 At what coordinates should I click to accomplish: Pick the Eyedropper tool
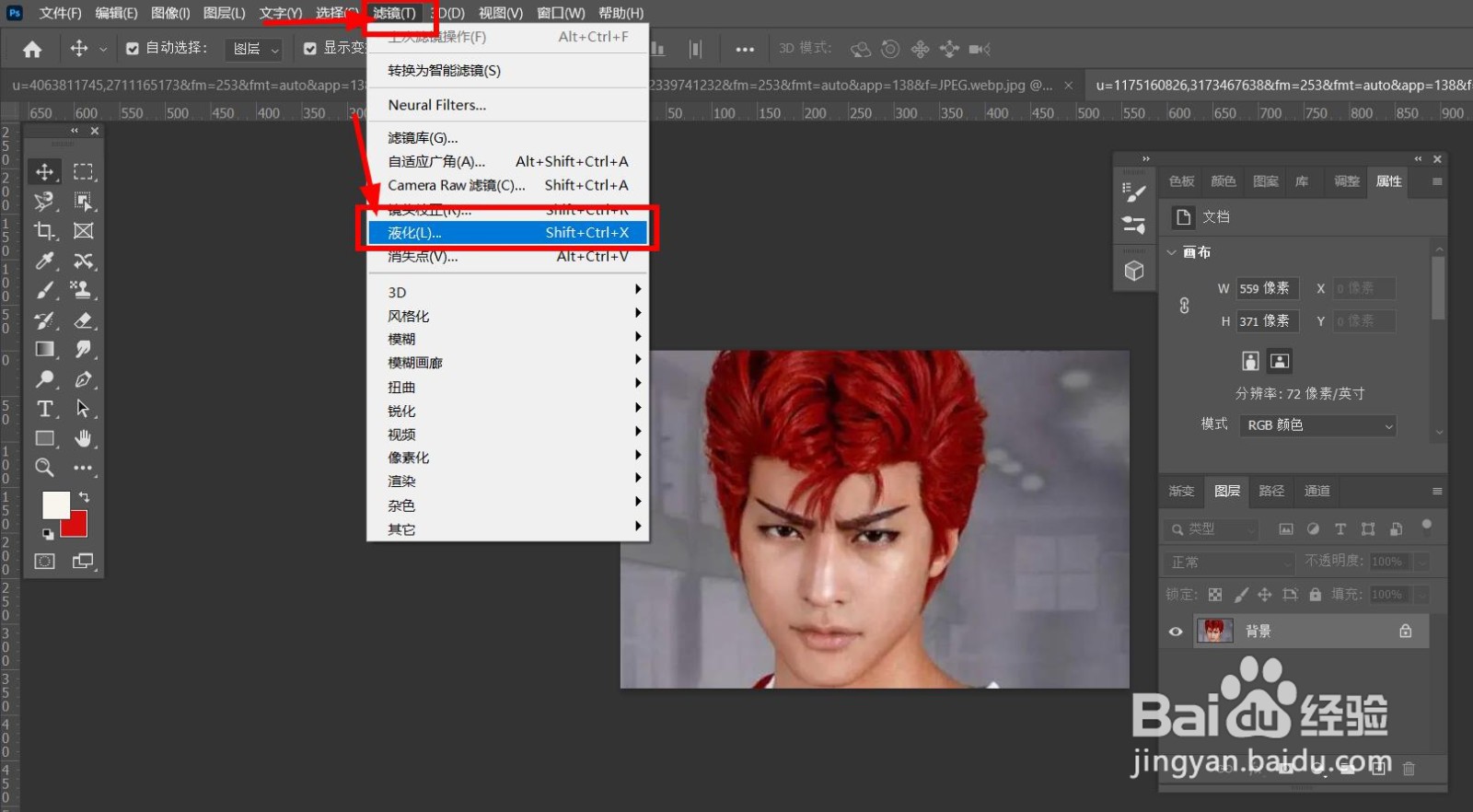[44, 261]
